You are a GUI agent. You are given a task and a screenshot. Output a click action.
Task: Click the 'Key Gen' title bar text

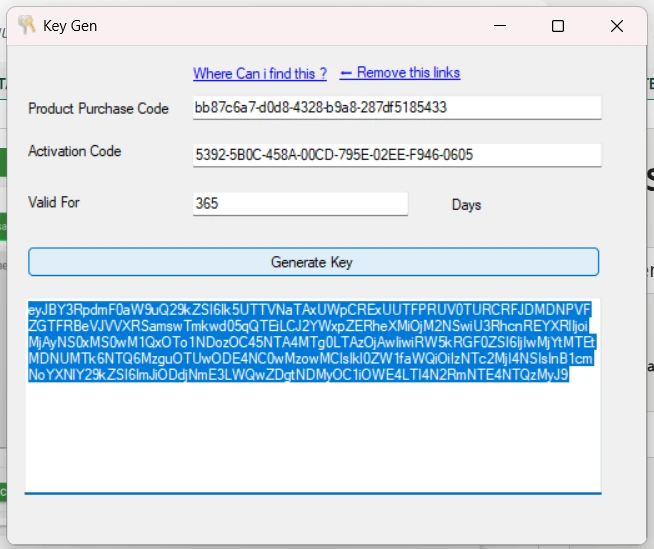pyautogui.click(x=70, y=25)
